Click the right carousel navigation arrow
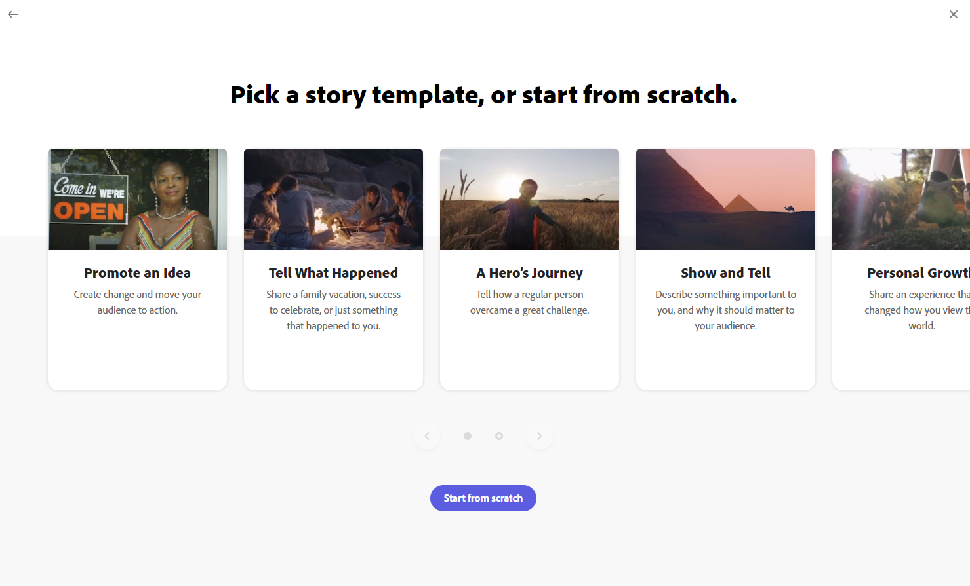This screenshot has width=970, height=586. [539, 436]
